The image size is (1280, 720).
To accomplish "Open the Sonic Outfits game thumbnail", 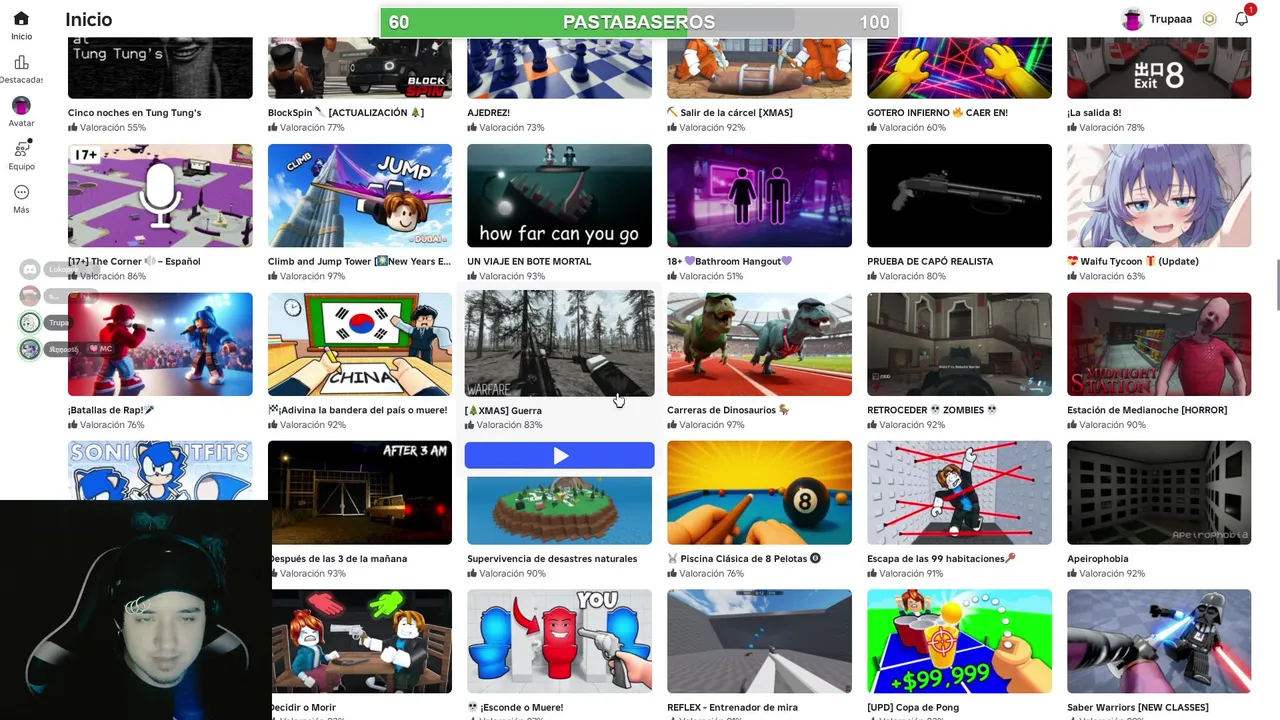I will click(160, 470).
